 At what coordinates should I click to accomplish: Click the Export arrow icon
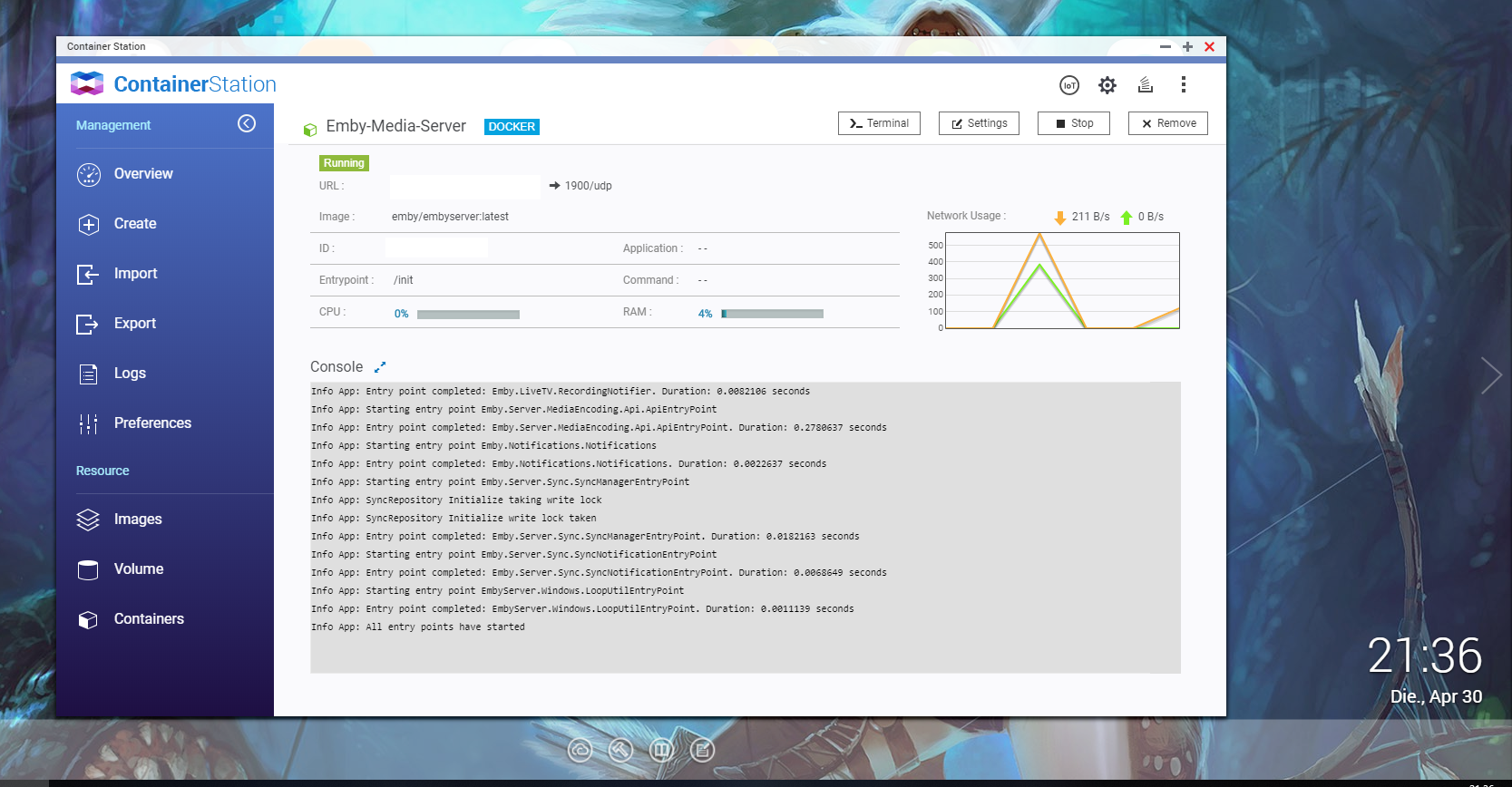pyautogui.click(x=88, y=324)
